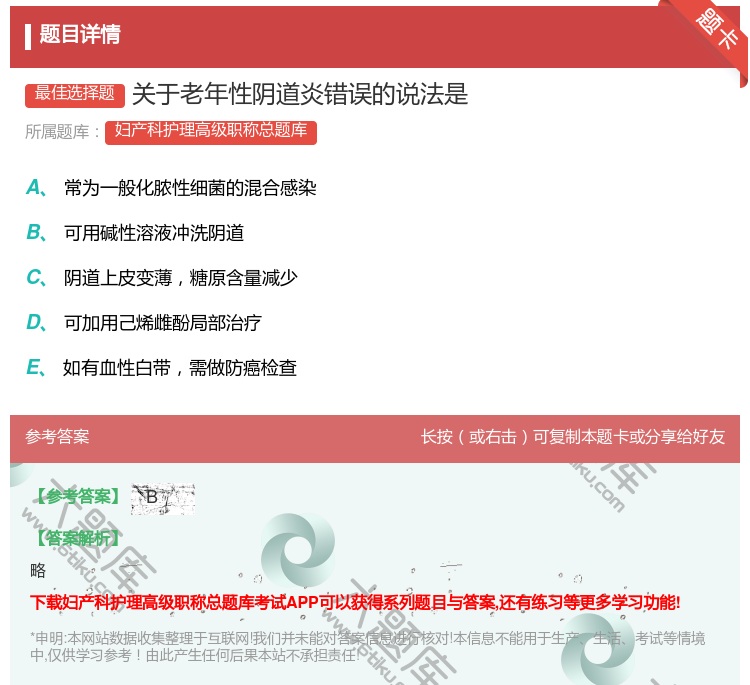The height and width of the screenshot is (685, 750).
Task: Click the 题卡 corner ribbon
Action: (x=716, y=30)
